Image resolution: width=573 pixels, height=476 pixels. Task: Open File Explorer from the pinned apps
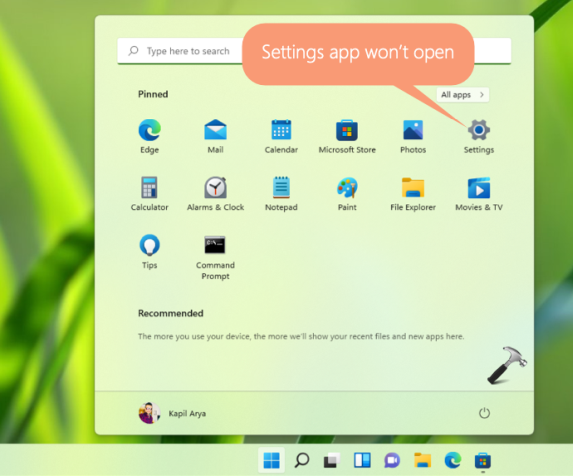tap(413, 193)
